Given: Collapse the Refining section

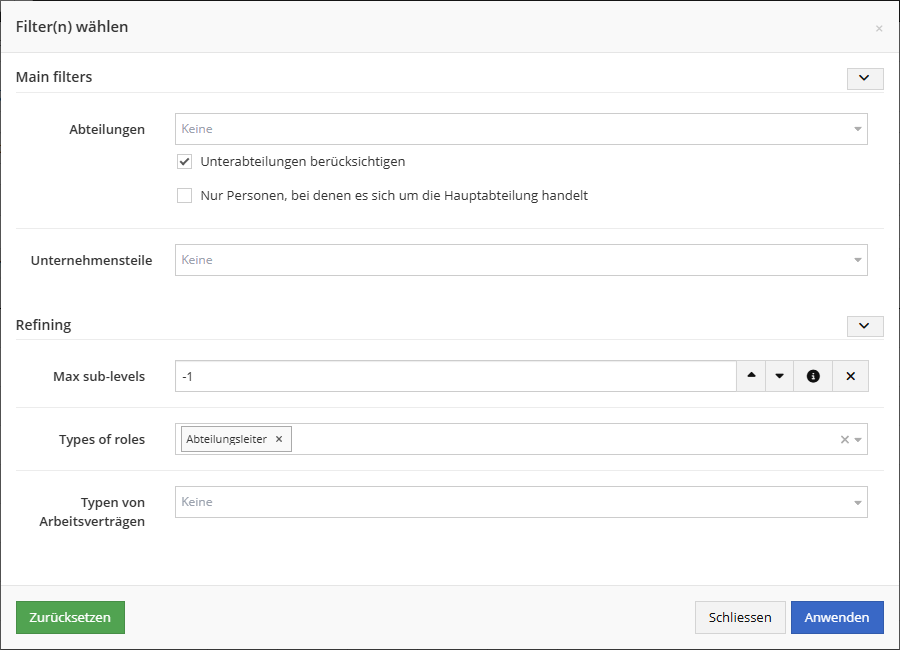Looking at the screenshot, I should point(865,326).
